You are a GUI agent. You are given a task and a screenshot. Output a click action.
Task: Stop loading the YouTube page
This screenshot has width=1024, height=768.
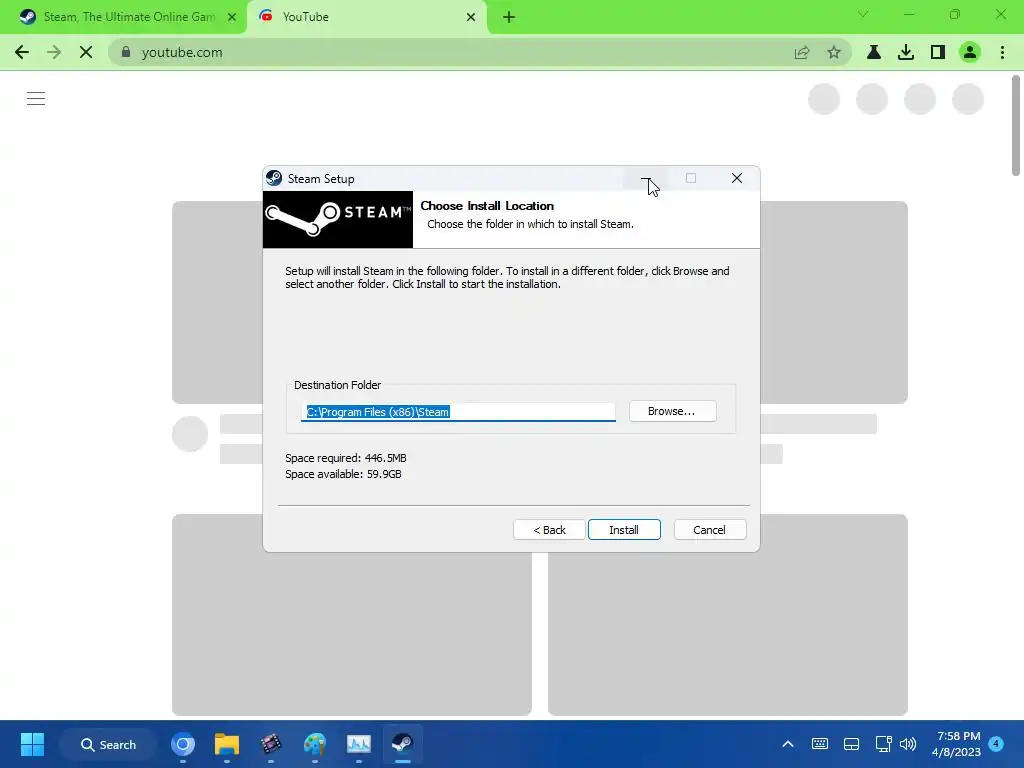[x=86, y=52]
